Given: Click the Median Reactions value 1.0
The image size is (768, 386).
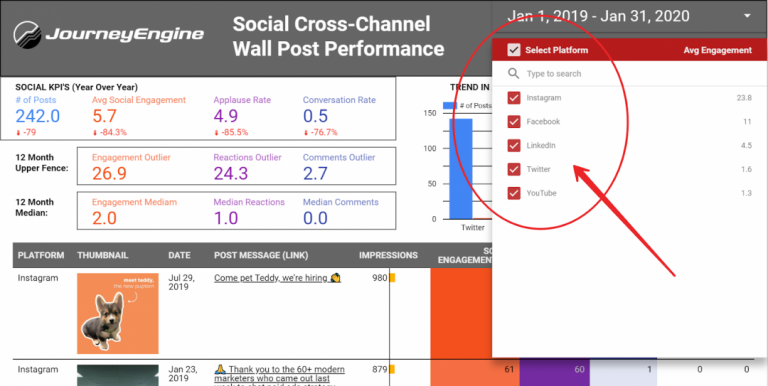Looking at the screenshot, I should [x=226, y=218].
